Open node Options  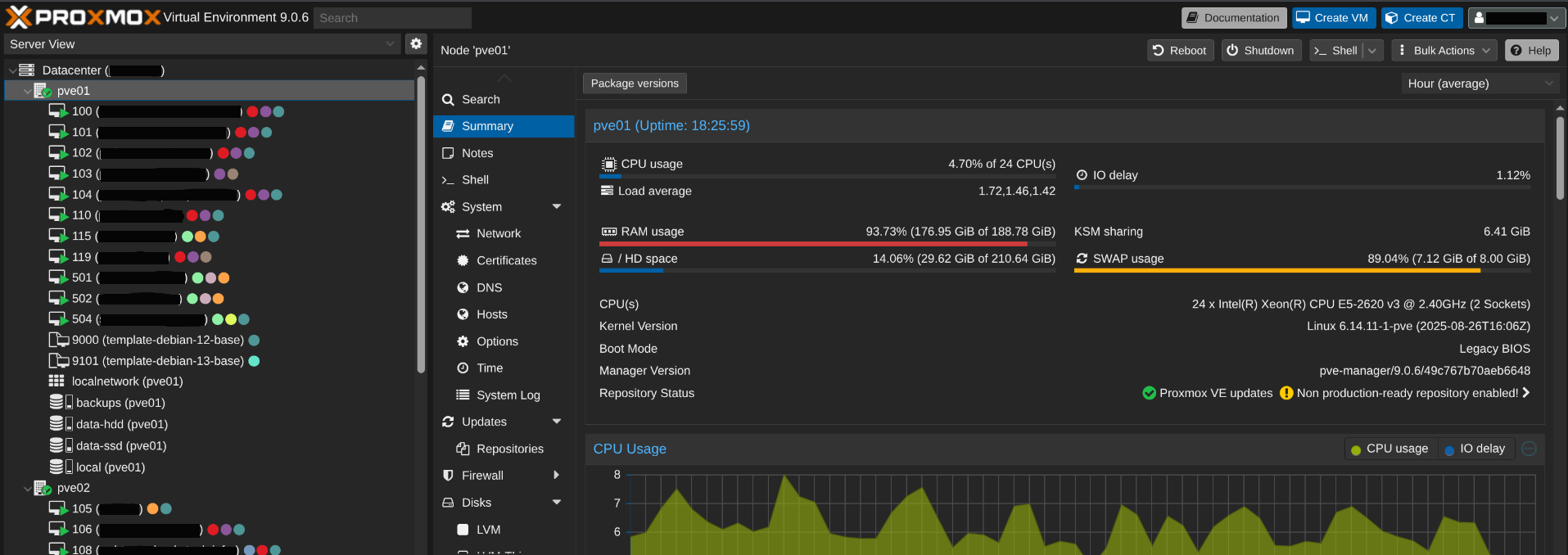coord(504,341)
